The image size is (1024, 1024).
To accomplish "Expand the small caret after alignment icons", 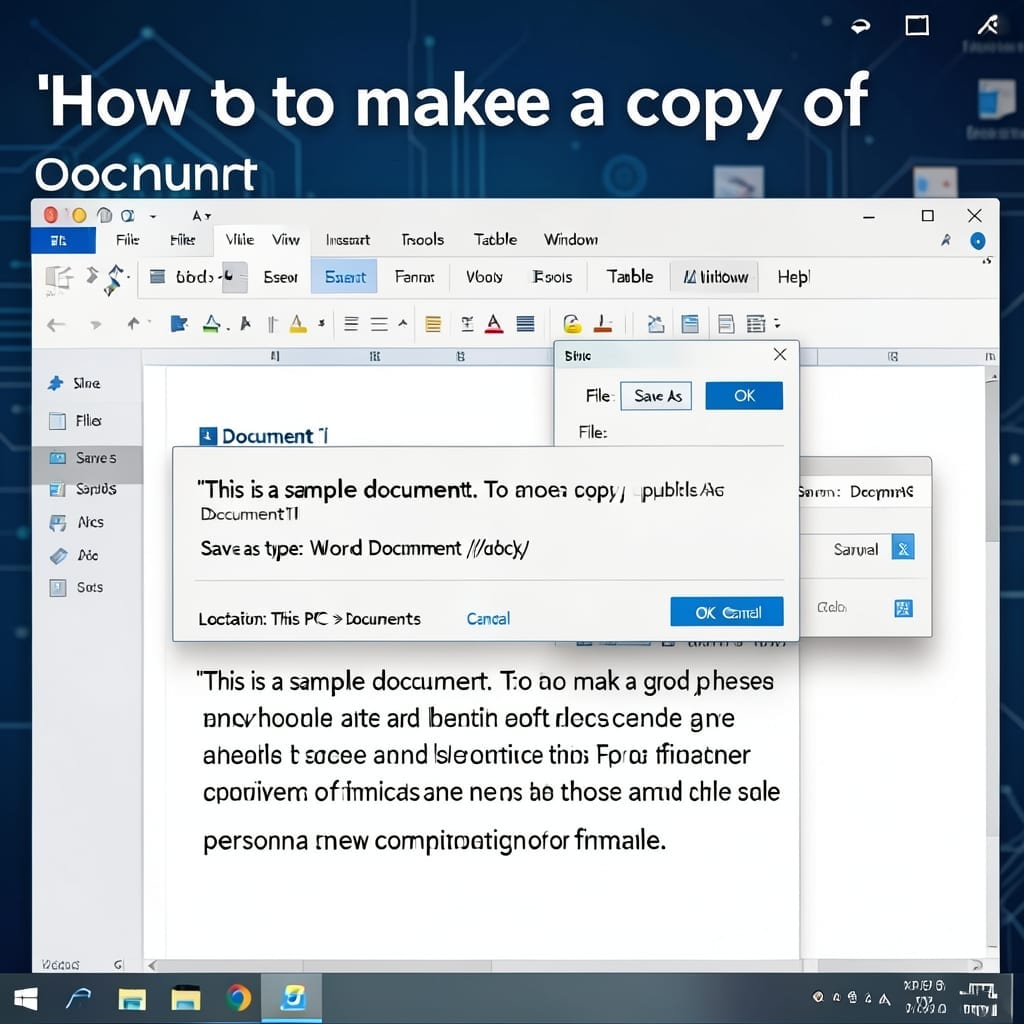I will [403, 323].
